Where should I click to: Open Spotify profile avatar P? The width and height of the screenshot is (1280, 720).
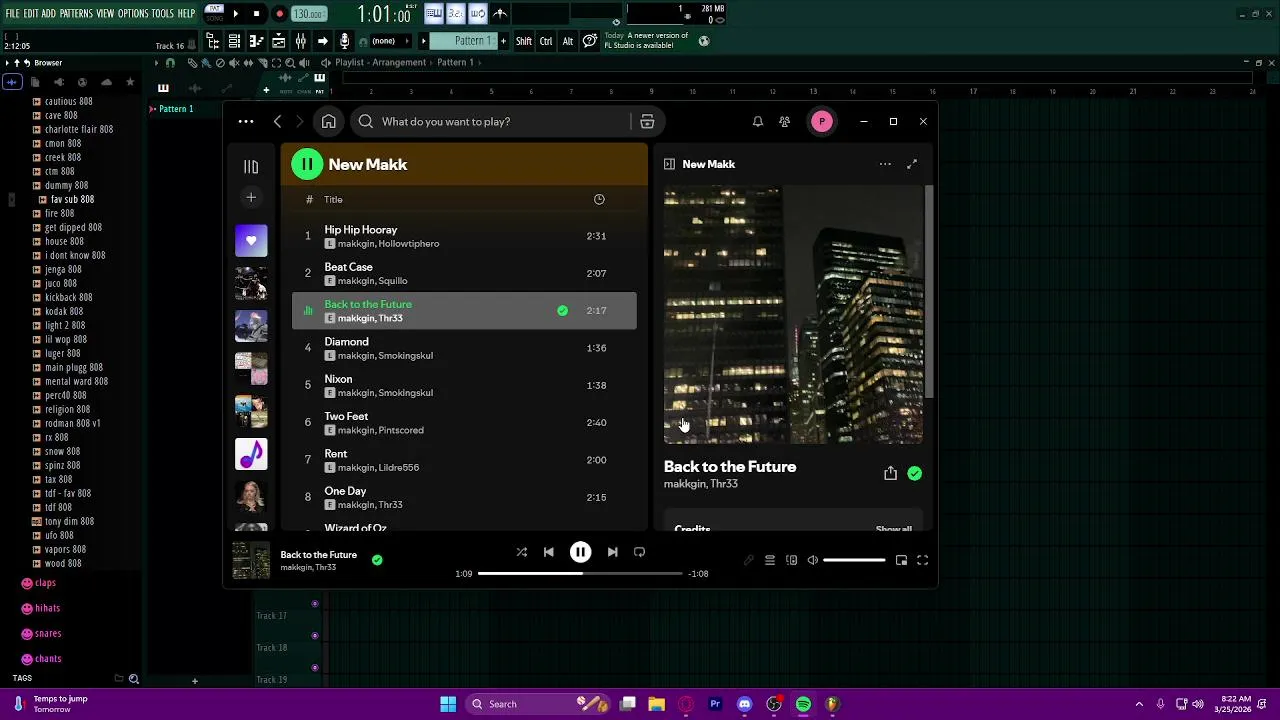(x=821, y=122)
